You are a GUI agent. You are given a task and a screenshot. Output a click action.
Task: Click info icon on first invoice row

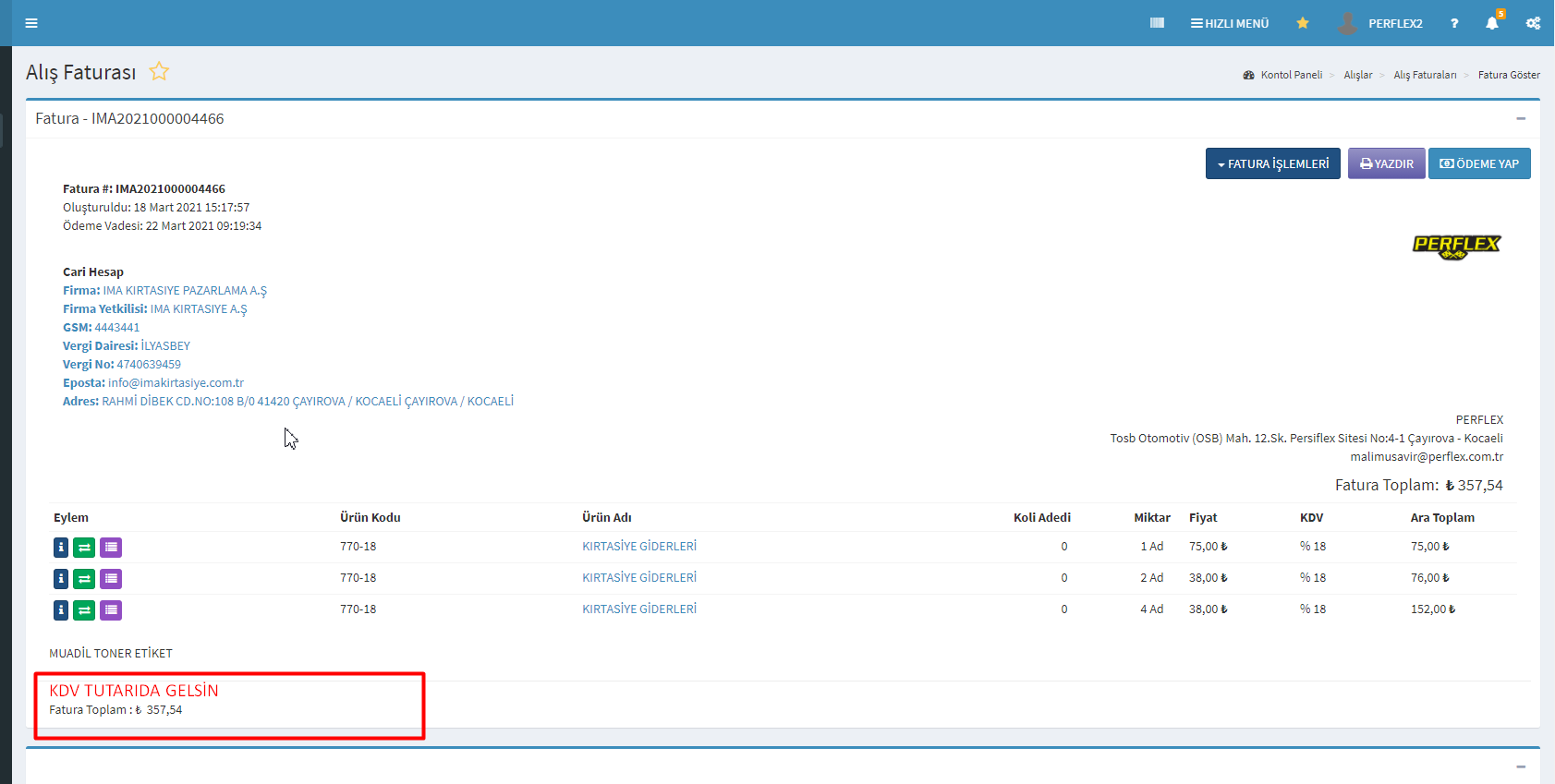pyautogui.click(x=61, y=548)
